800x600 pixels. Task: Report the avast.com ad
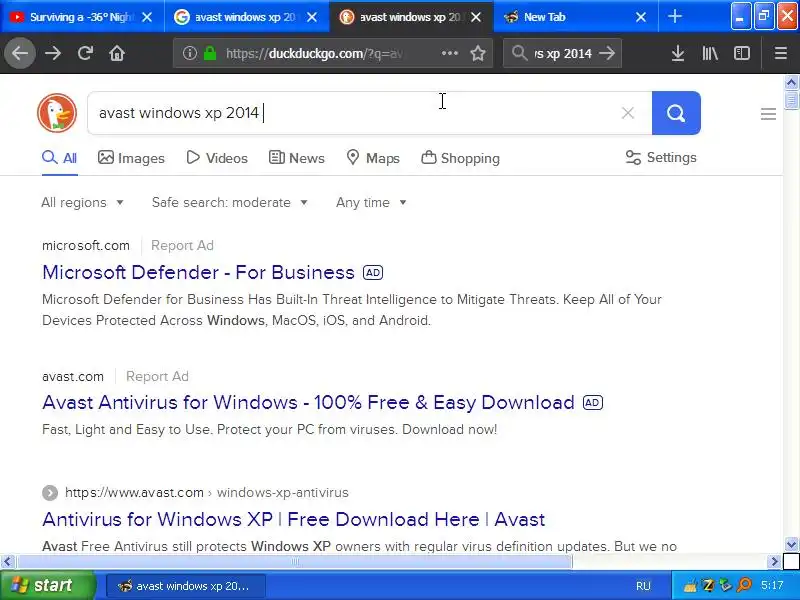pyautogui.click(x=157, y=377)
